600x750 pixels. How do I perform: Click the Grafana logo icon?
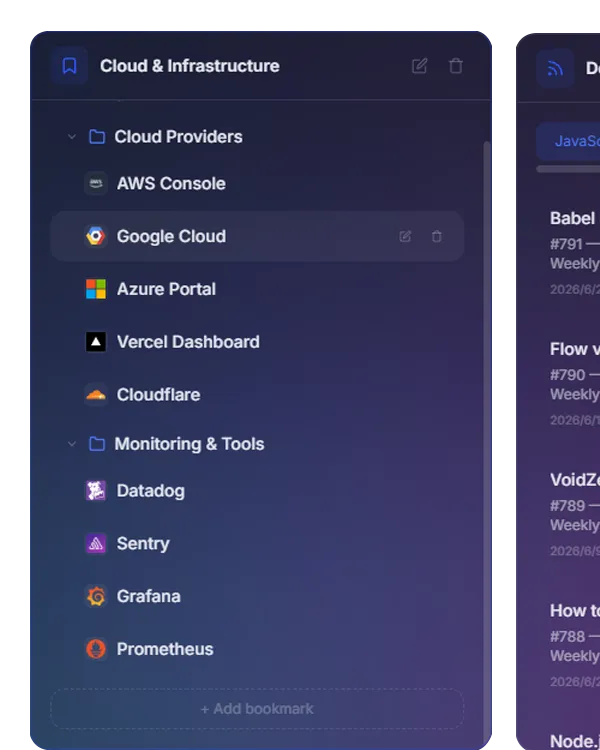pyautogui.click(x=96, y=596)
